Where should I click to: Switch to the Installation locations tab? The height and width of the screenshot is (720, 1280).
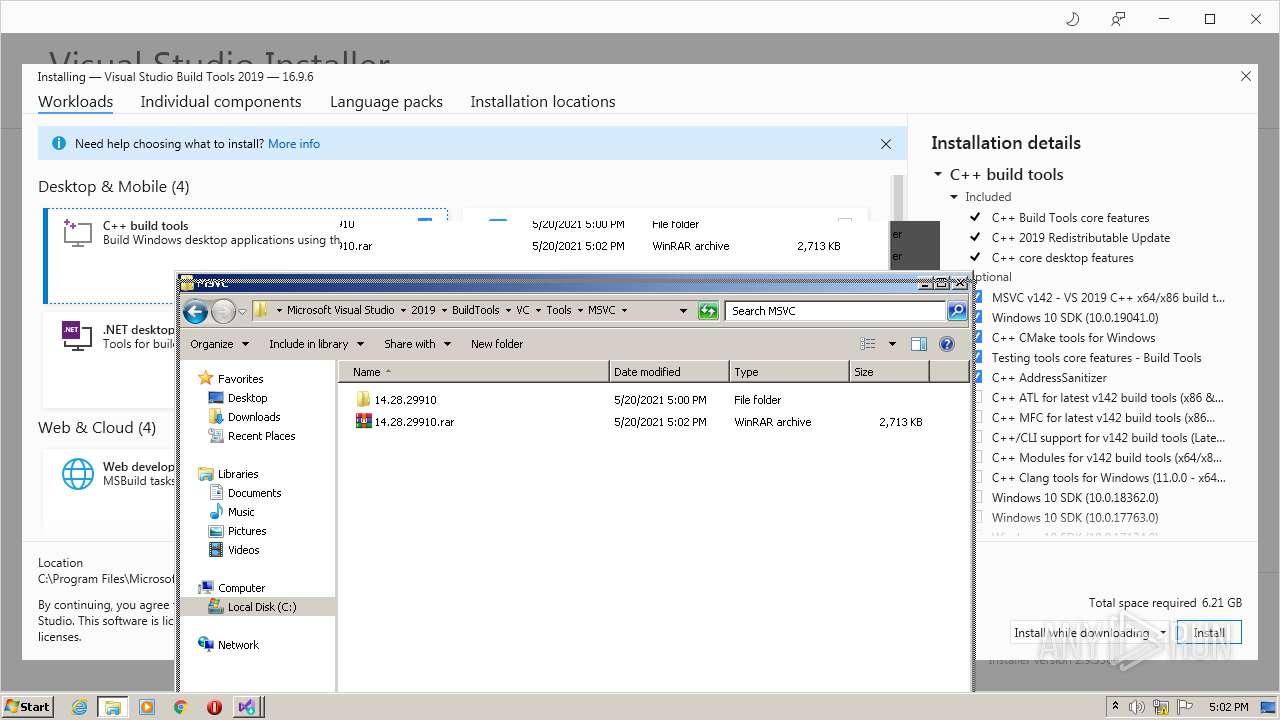click(x=543, y=102)
